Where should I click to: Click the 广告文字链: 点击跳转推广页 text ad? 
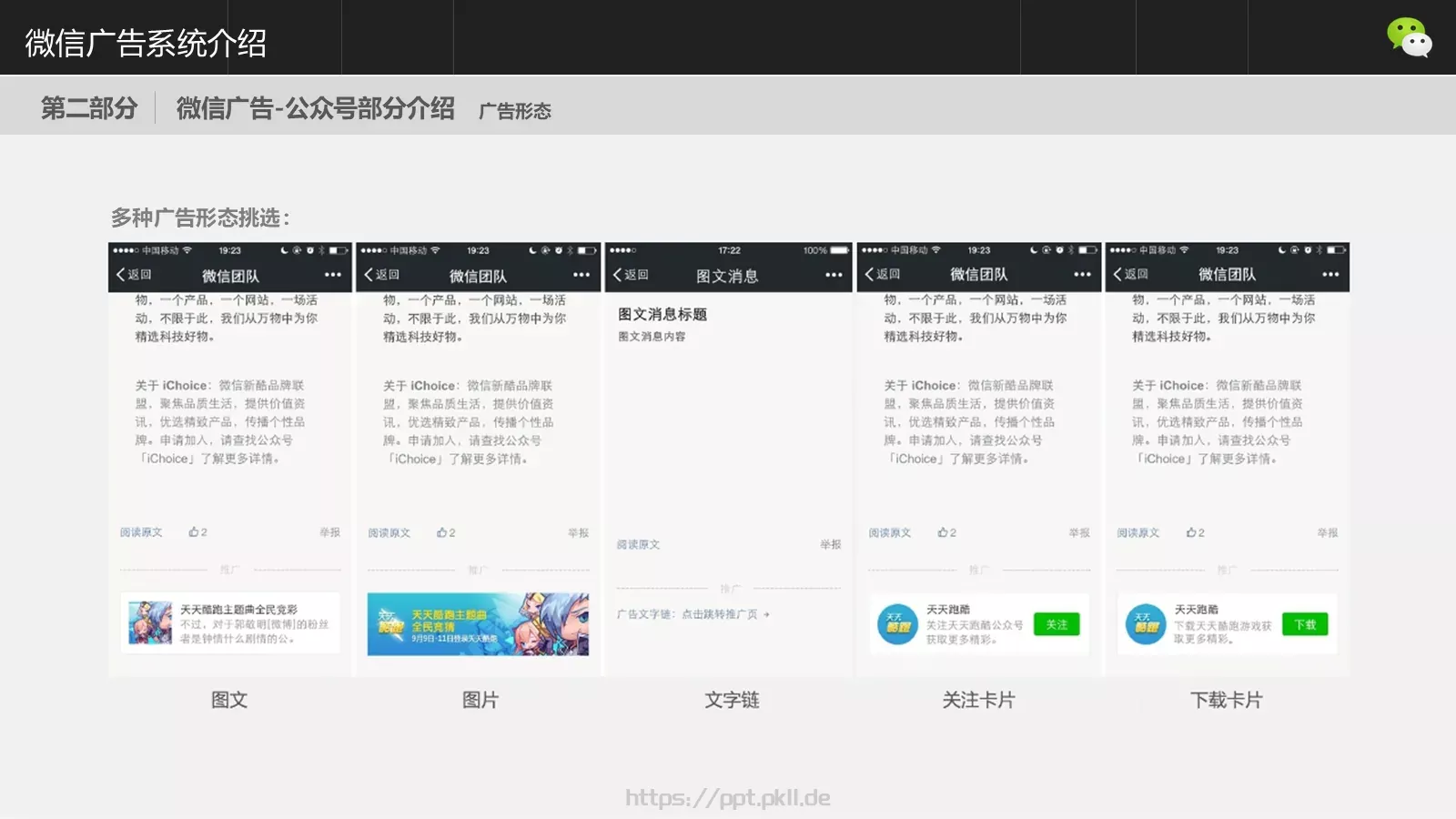click(x=693, y=614)
